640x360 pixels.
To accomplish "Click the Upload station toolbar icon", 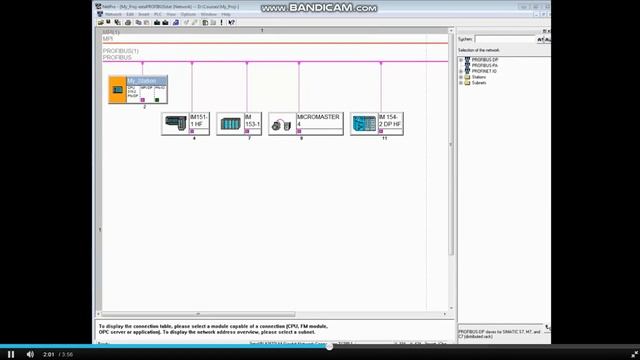I will (165, 22).
